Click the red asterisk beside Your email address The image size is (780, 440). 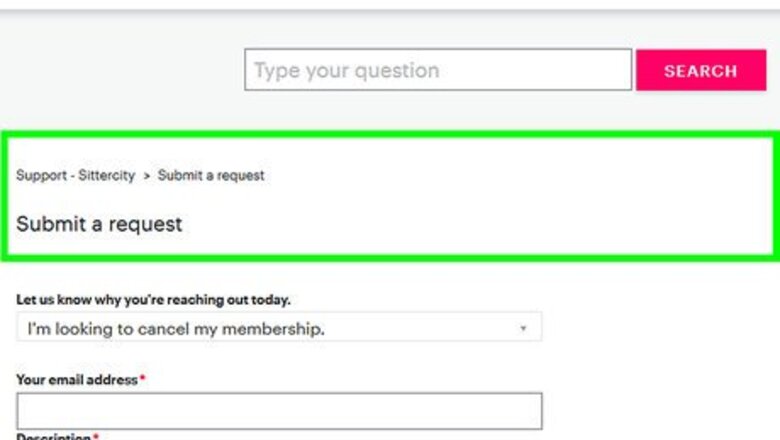[x=143, y=380]
